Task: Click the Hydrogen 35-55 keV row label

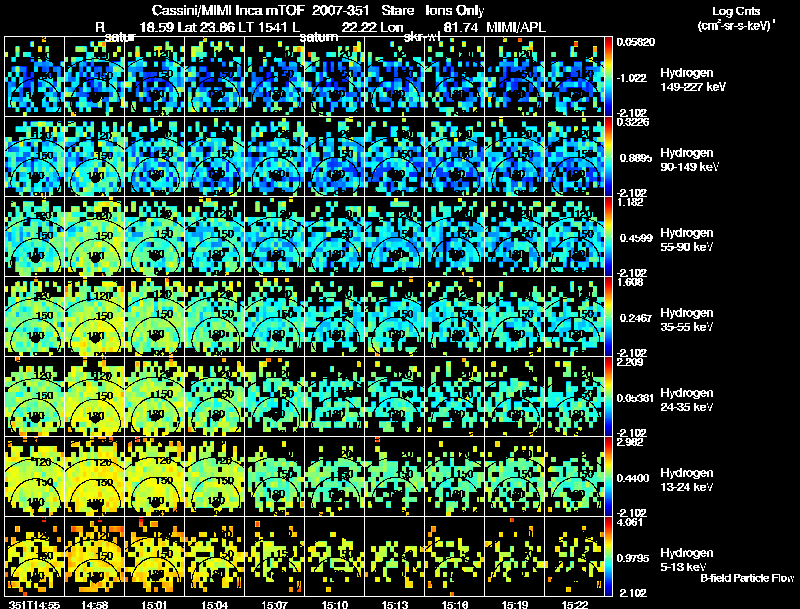Action: tap(687, 320)
